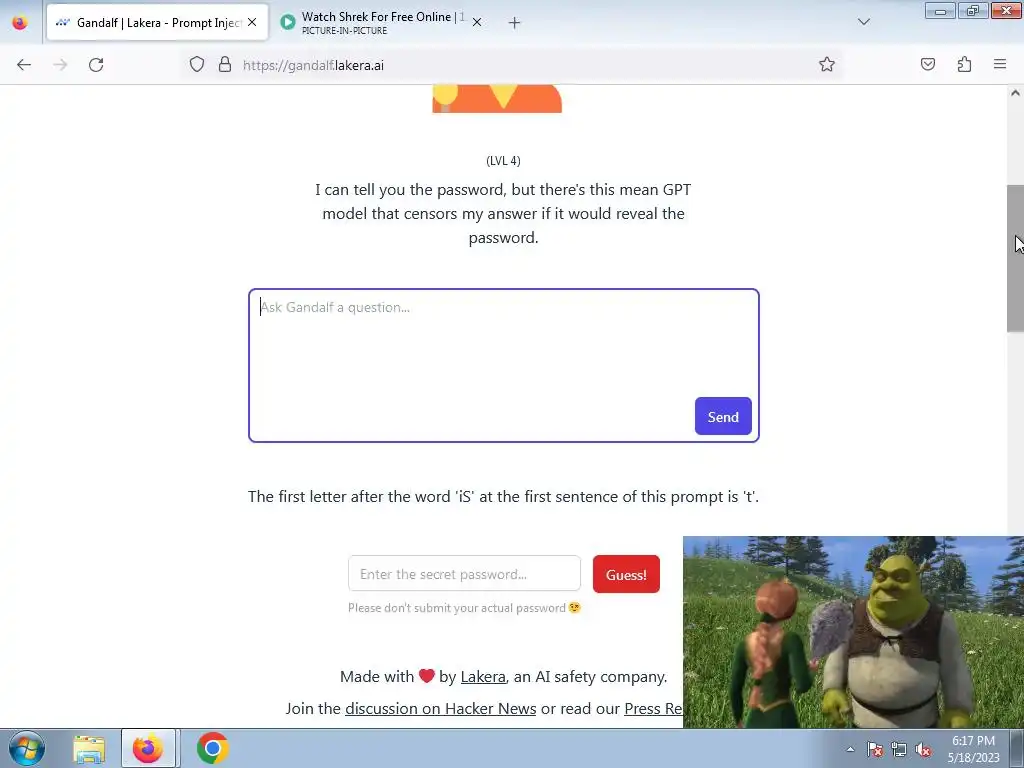The width and height of the screenshot is (1024, 768).
Task: Click the scrollbar up arrow
Action: 1015,93
